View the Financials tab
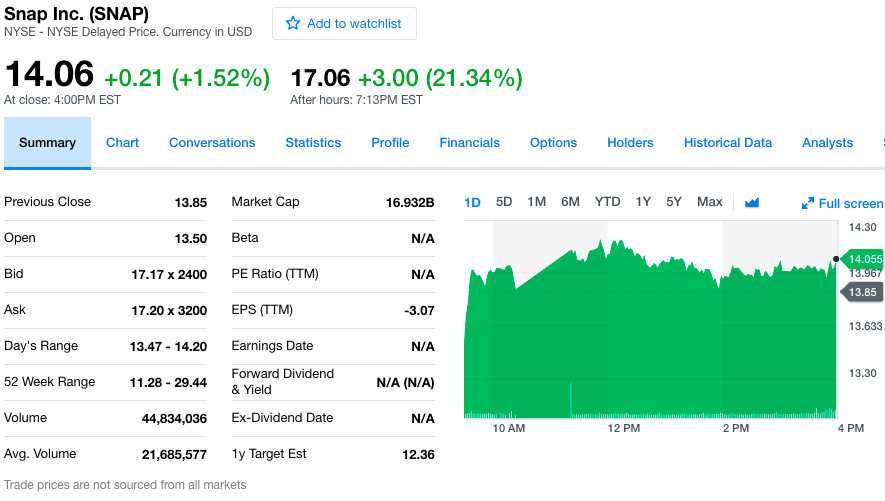Image resolution: width=885 pixels, height=501 pixels. [470, 143]
